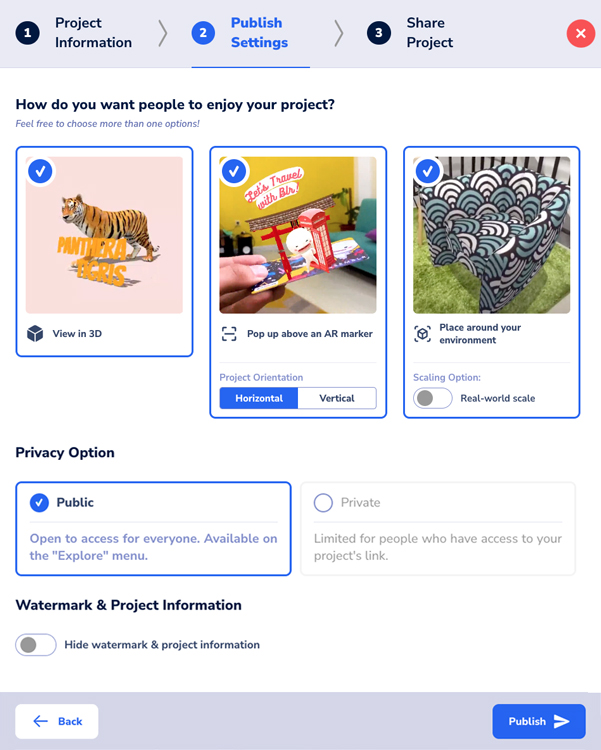Click the step 1 number circle
Viewport: 601px width, 750px height.
point(27,33)
